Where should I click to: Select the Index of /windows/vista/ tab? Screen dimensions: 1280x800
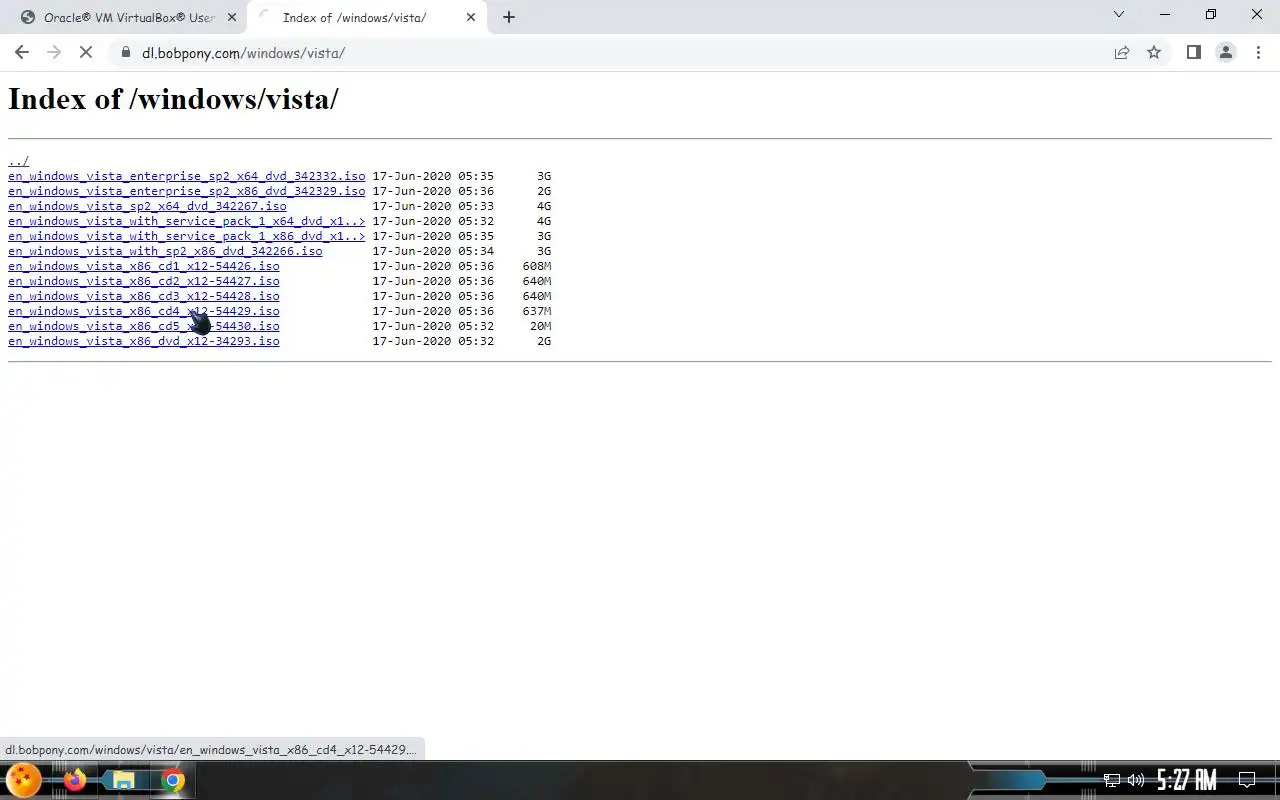point(367,17)
